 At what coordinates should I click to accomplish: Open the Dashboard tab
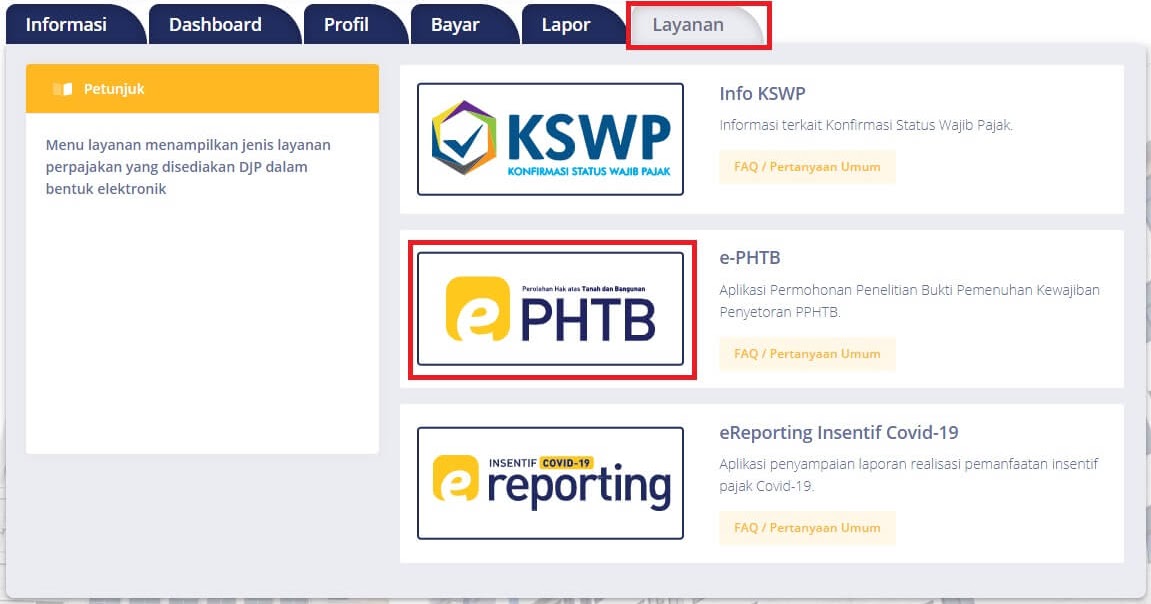(x=213, y=22)
